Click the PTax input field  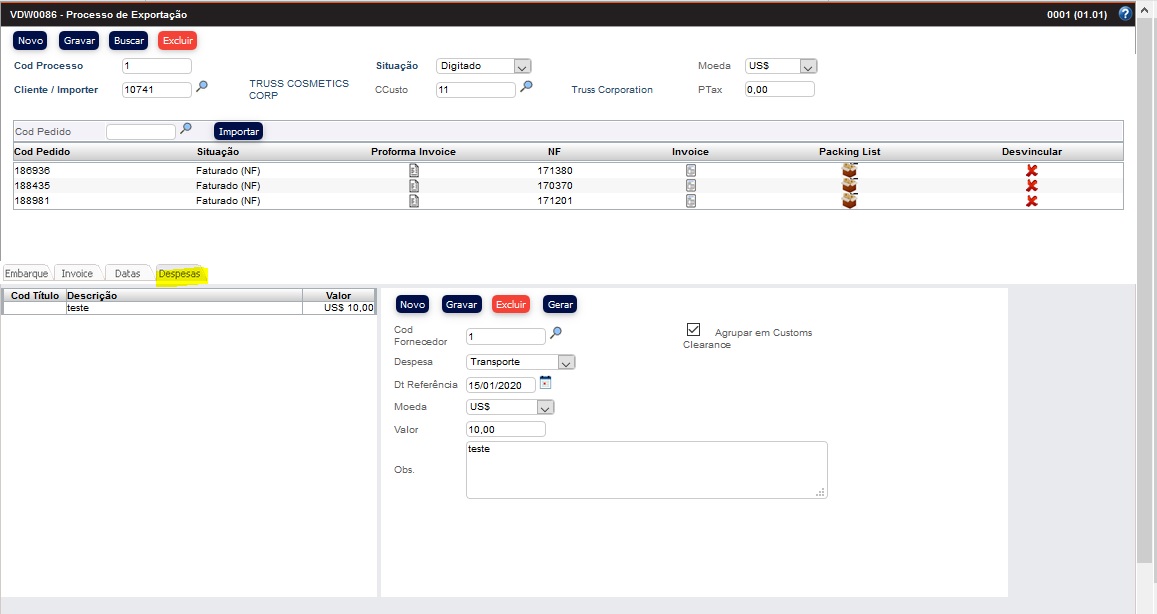779,89
